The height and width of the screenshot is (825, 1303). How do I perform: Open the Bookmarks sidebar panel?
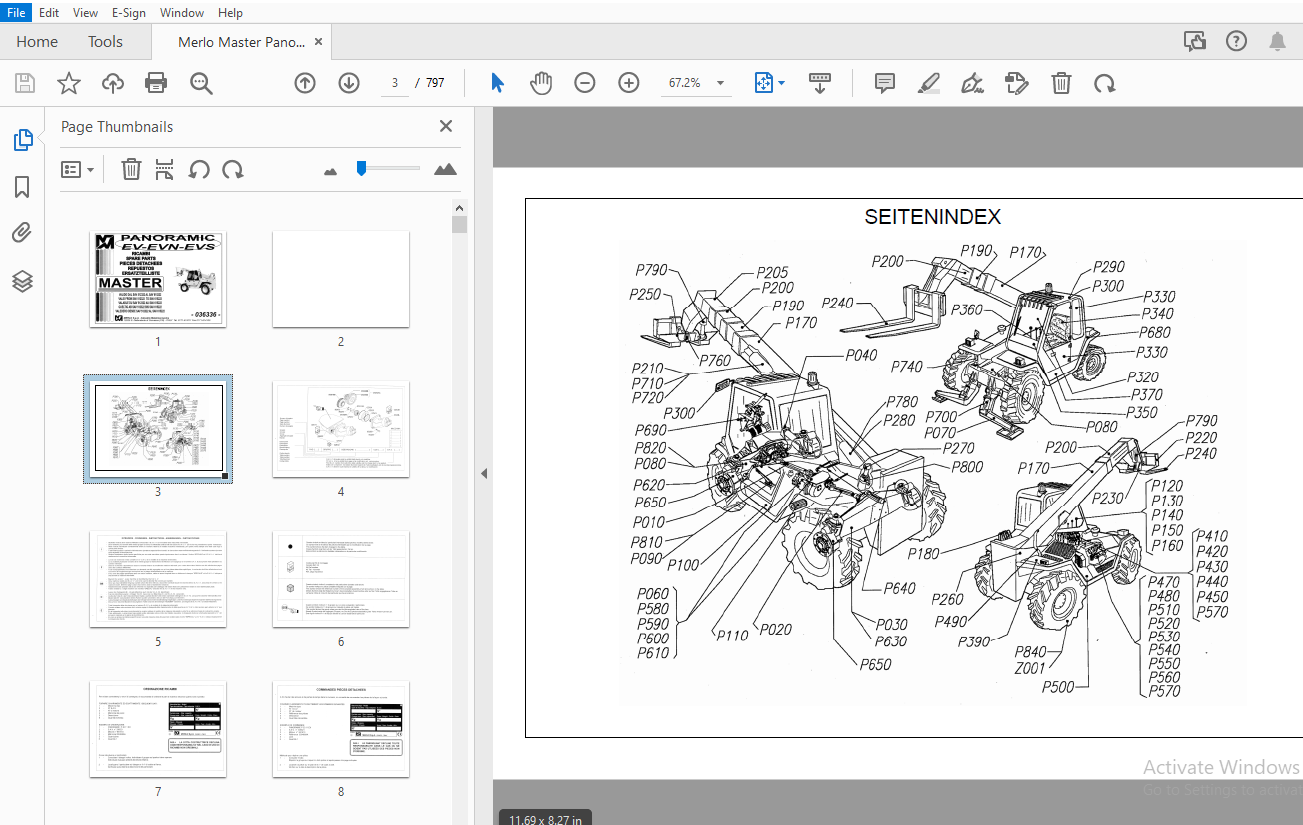tap(22, 187)
